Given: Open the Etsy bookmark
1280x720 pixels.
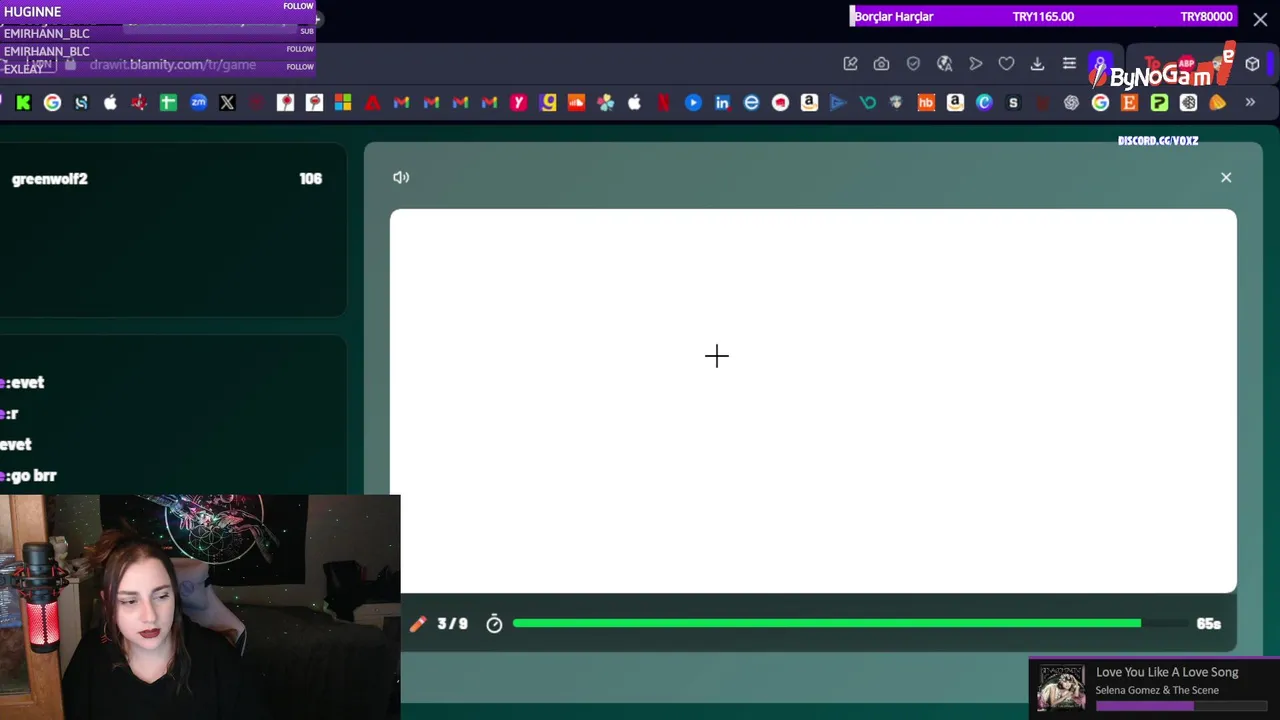Looking at the screenshot, I should coord(1130,102).
